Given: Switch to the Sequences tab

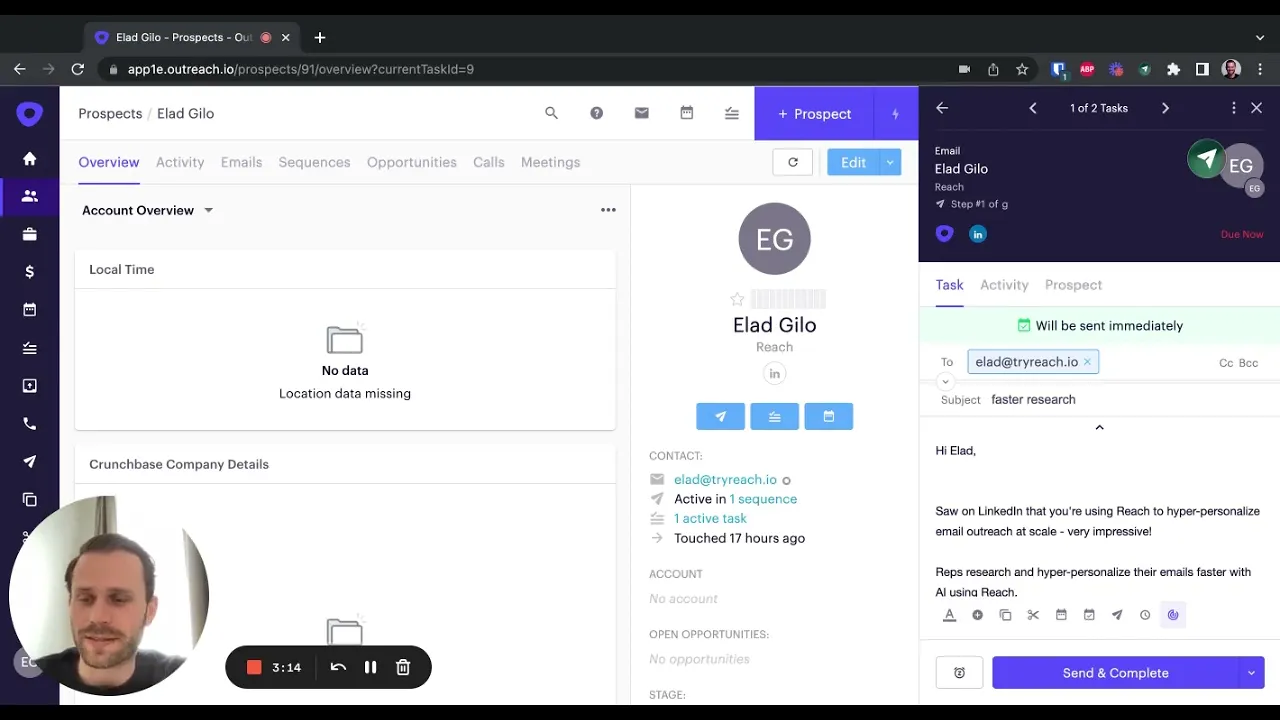Looking at the screenshot, I should click(314, 162).
